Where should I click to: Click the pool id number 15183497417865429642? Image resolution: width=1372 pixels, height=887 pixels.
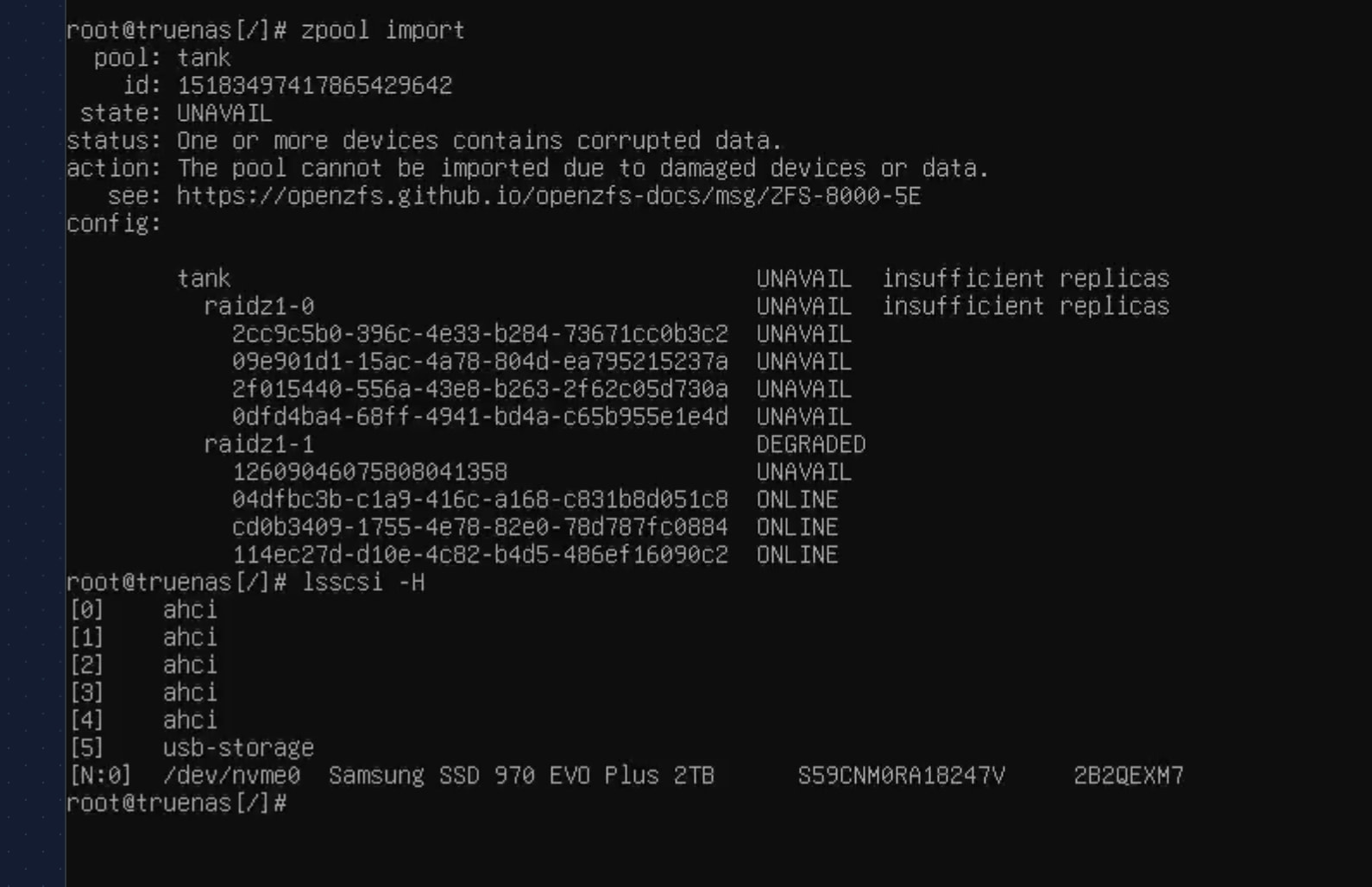coord(314,85)
